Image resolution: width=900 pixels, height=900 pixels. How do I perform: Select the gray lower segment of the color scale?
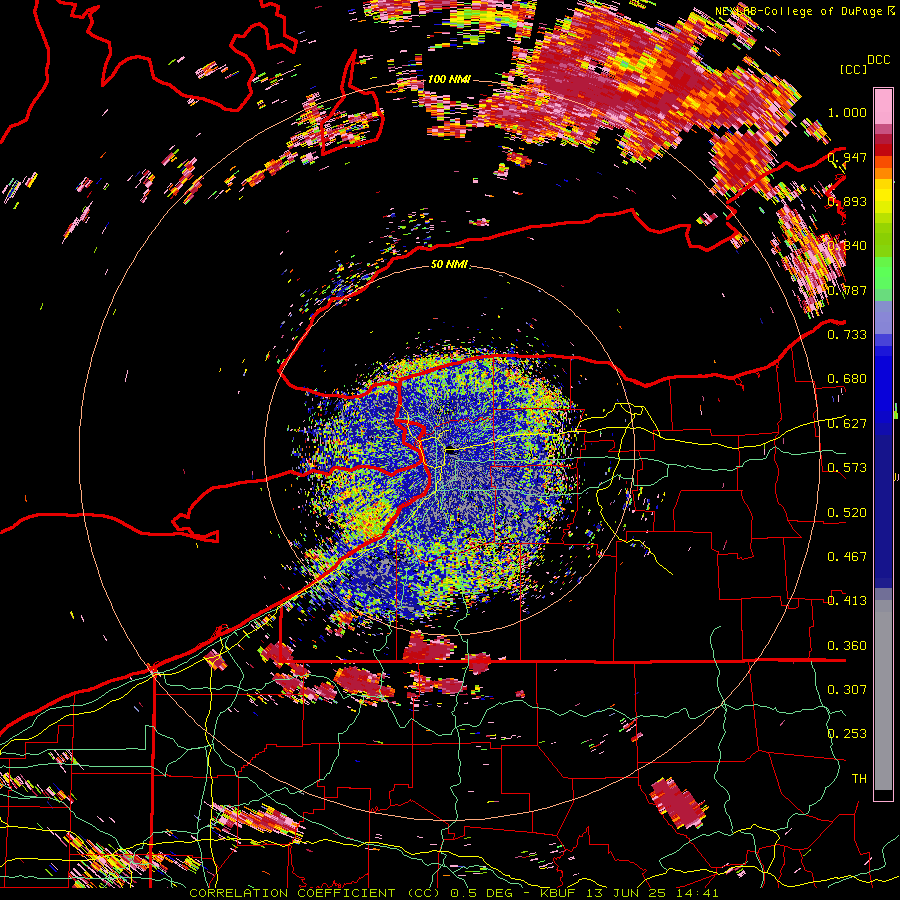click(883, 695)
